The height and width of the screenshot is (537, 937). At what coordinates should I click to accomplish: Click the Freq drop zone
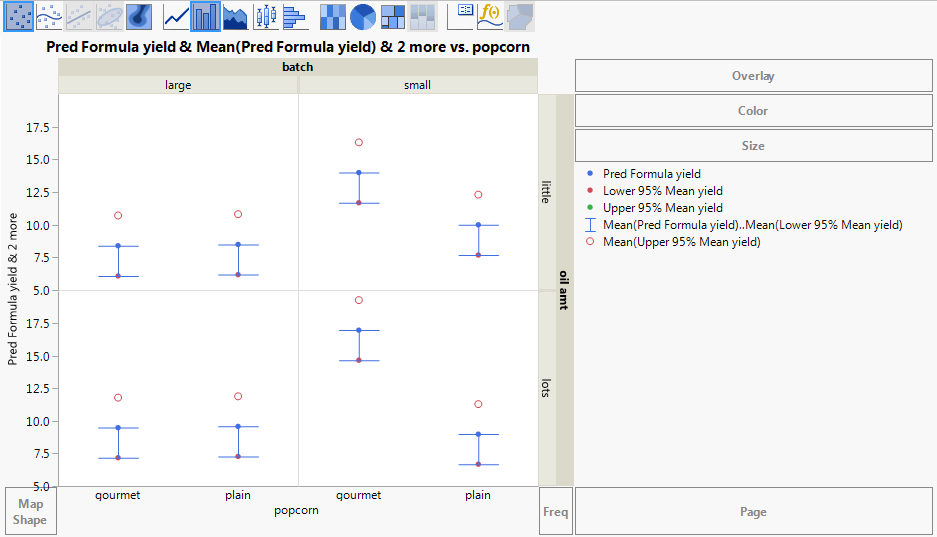point(556,511)
